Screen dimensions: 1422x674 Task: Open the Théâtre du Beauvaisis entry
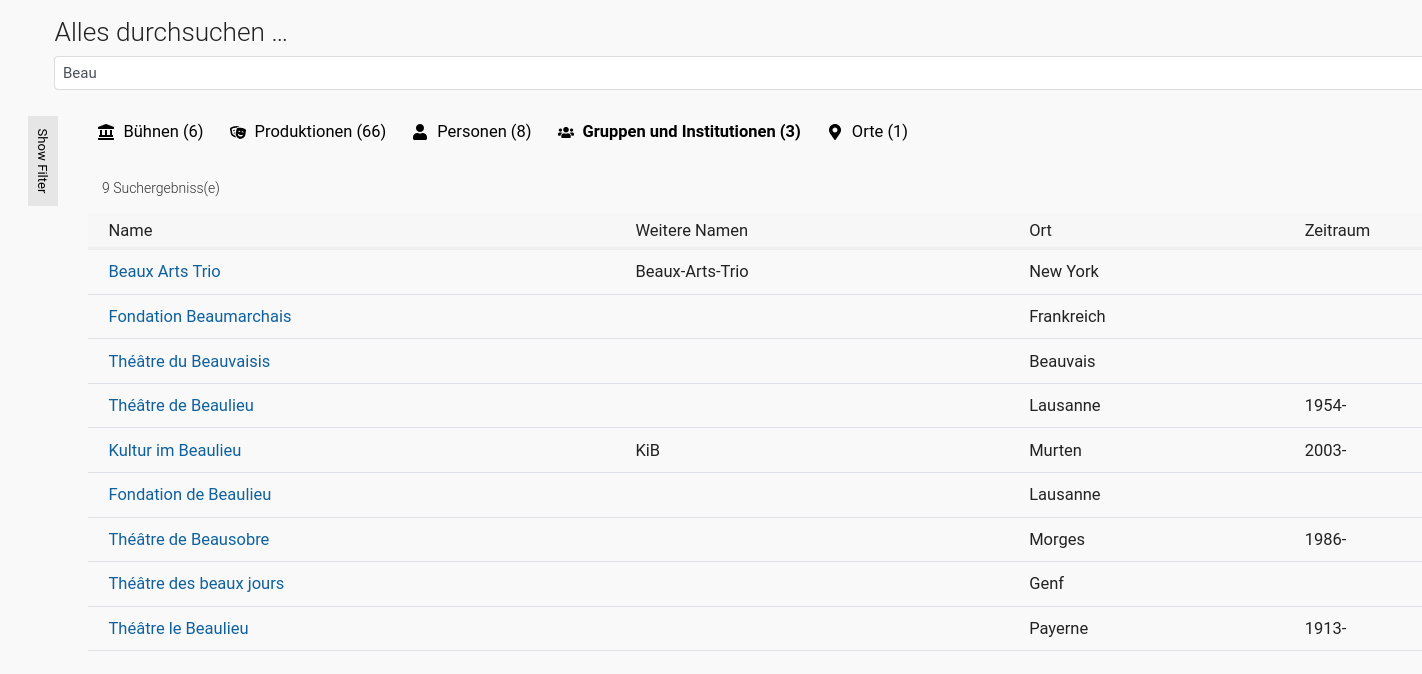(189, 361)
